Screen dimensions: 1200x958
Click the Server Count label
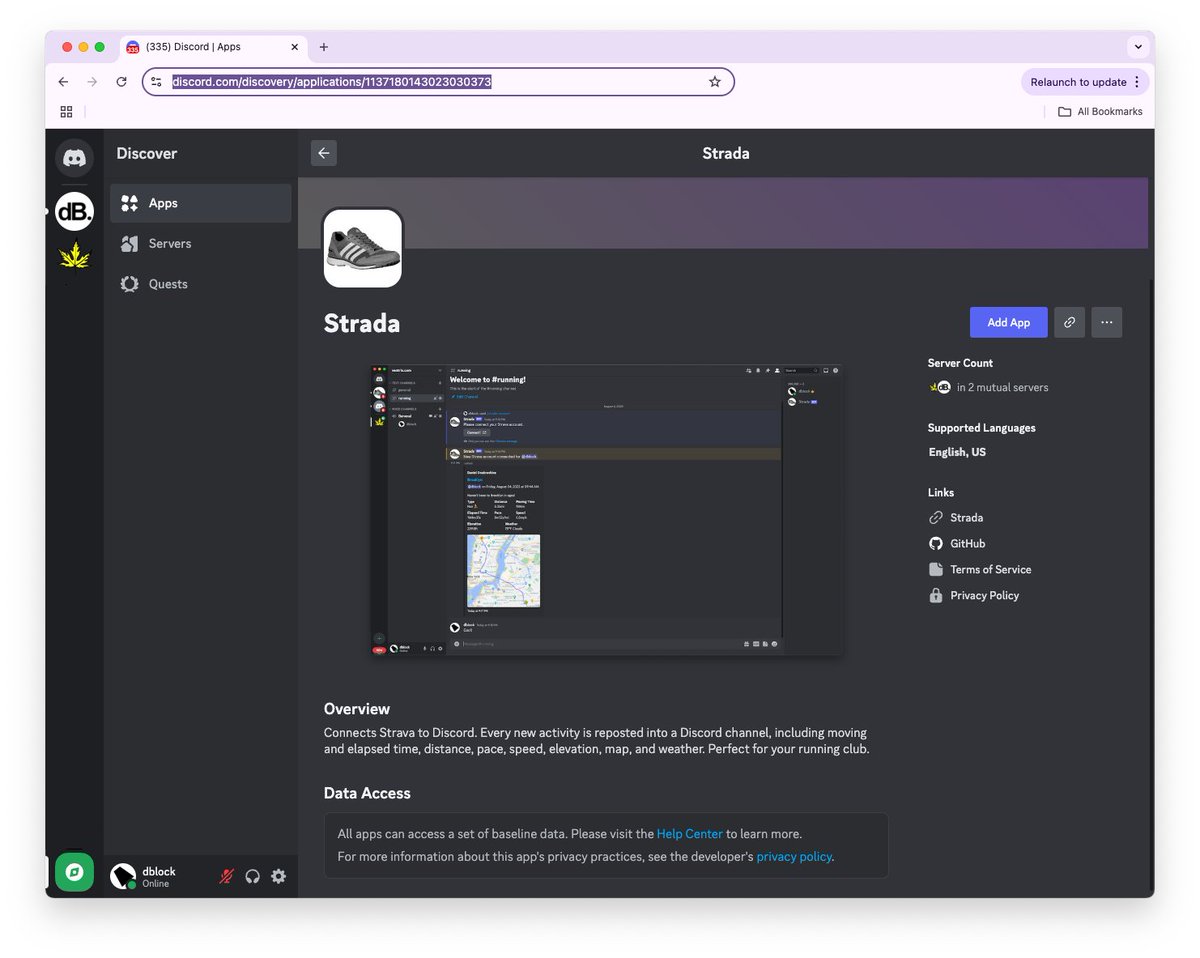coord(960,363)
